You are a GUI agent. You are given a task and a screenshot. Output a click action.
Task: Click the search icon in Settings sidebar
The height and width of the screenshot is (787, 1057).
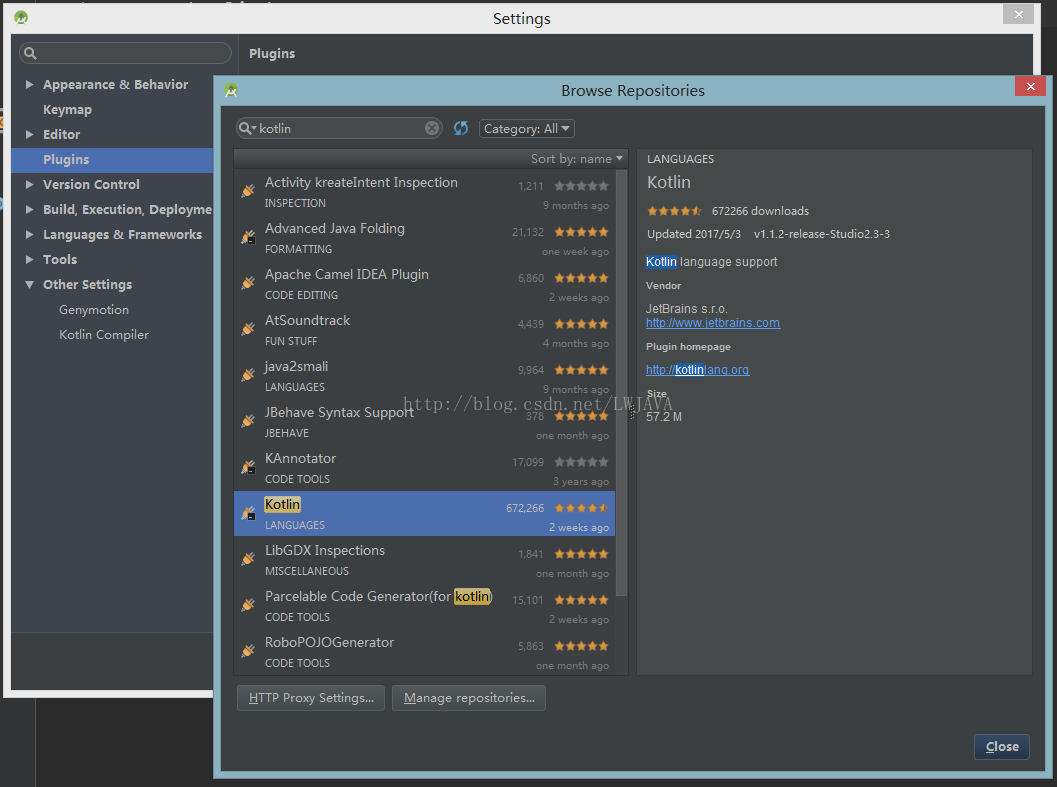30,53
